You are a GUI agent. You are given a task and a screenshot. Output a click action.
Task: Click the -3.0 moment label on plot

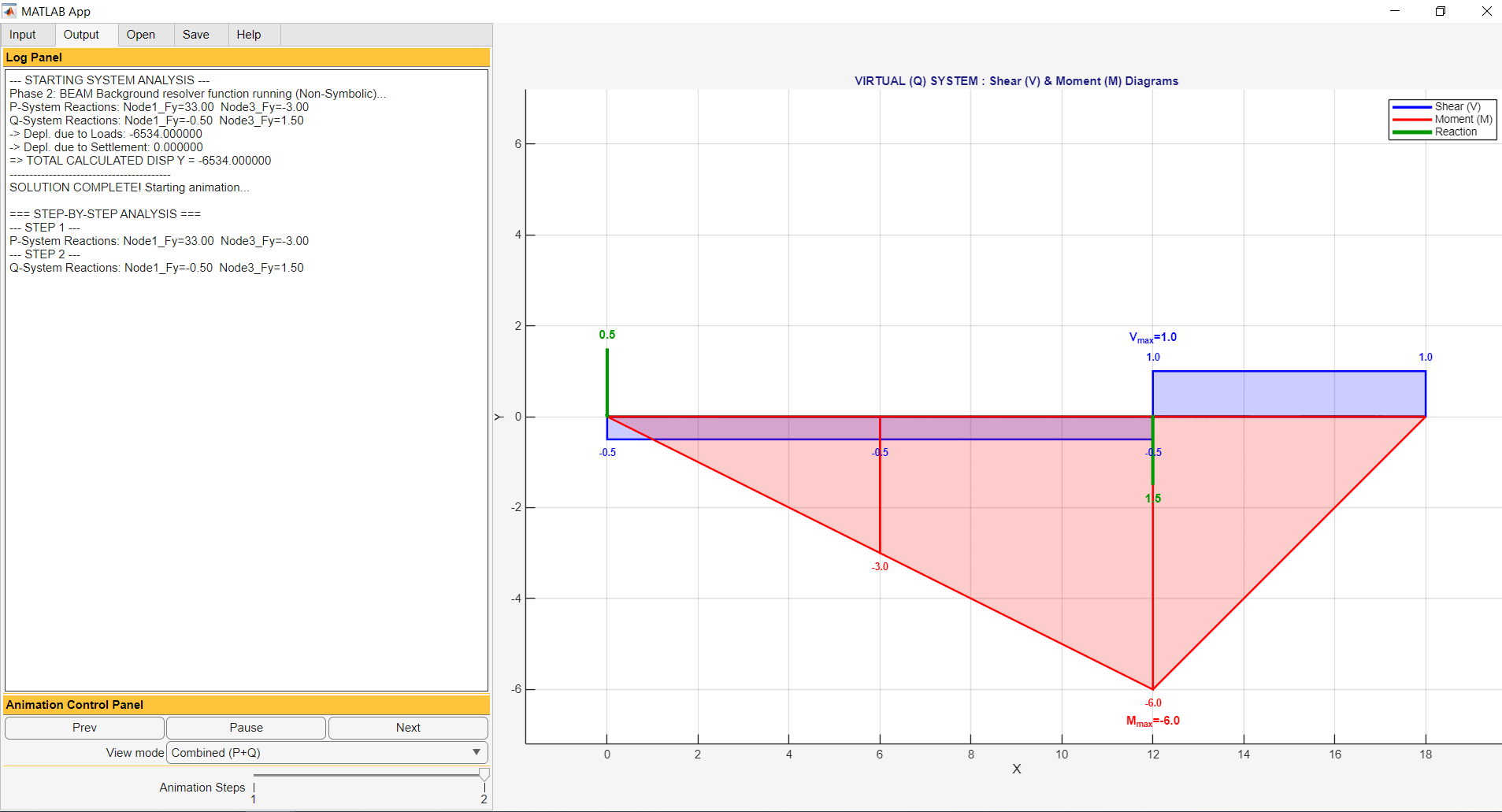click(880, 567)
